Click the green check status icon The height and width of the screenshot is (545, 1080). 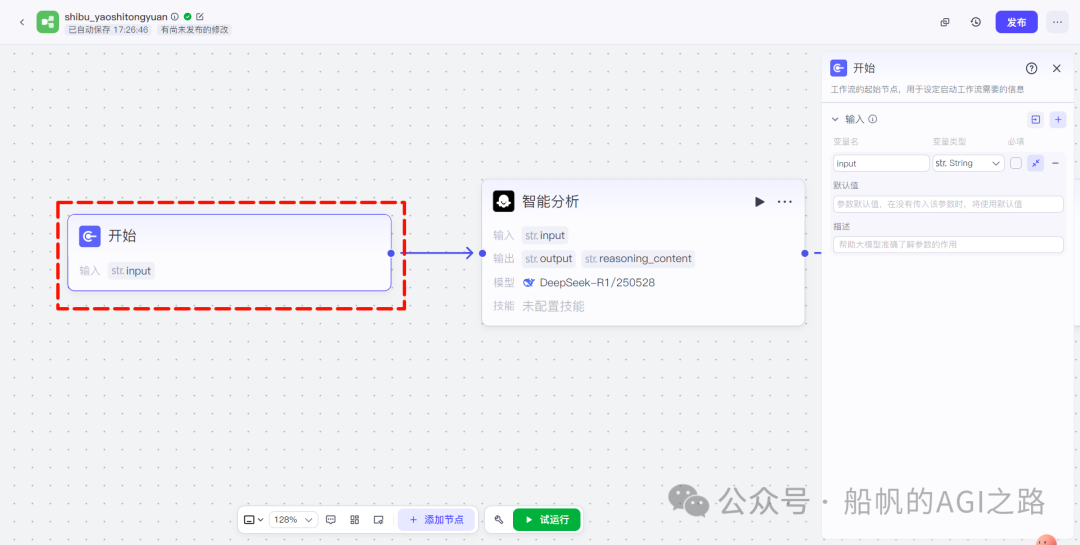[x=187, y=16]
